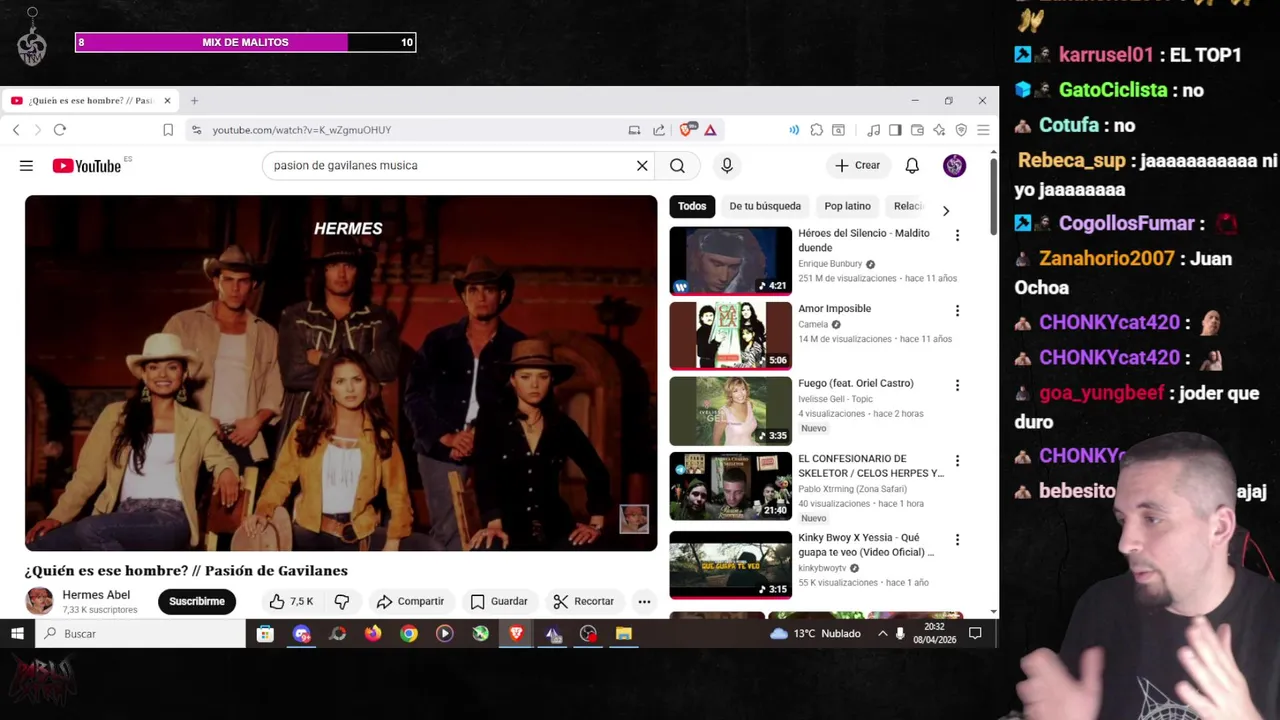Select the 'Pop latino' chip

(847, 206)
